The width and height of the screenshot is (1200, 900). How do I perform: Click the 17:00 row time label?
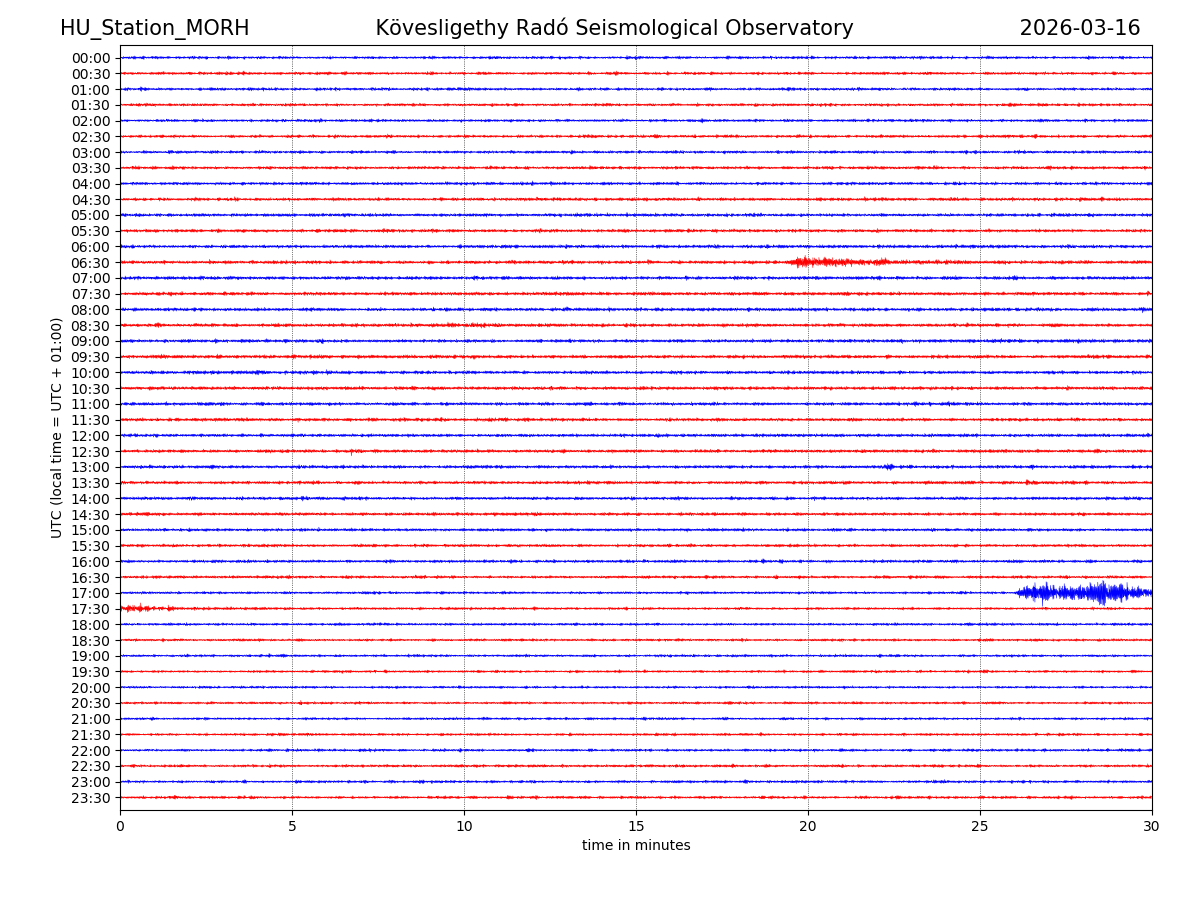click(91, 593)
